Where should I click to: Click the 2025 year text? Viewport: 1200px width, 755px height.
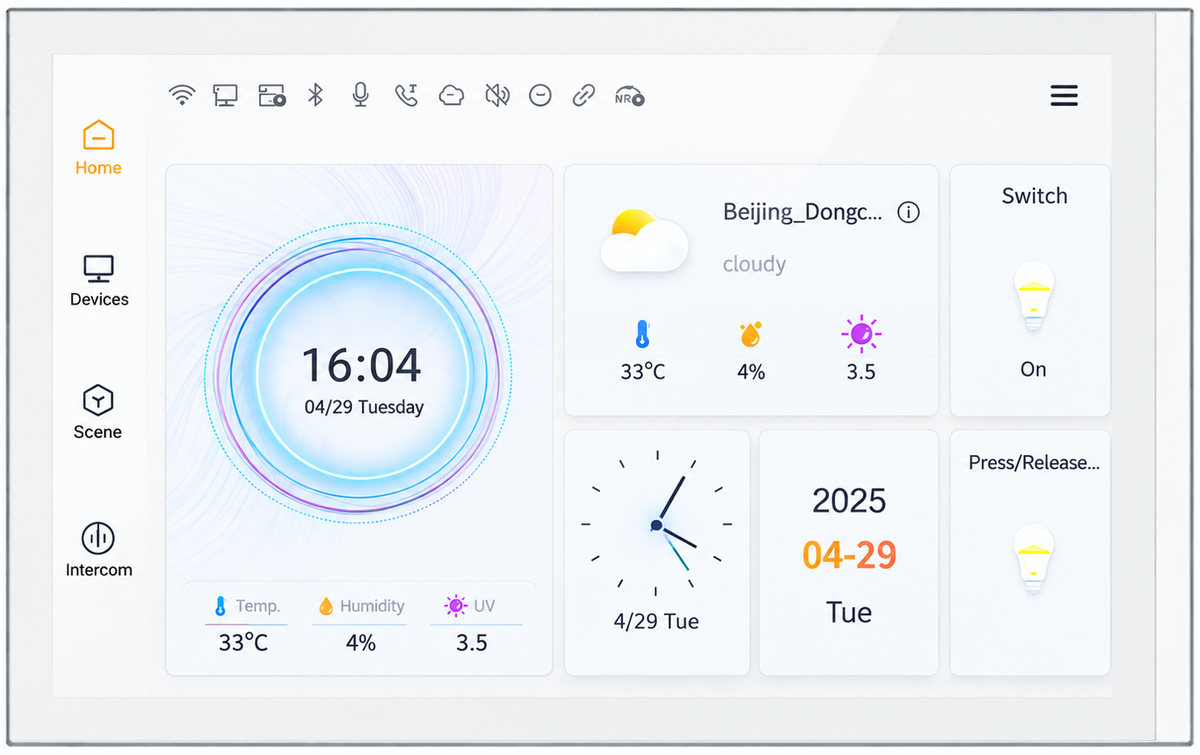pyautogui.click(x=849, y=500)
